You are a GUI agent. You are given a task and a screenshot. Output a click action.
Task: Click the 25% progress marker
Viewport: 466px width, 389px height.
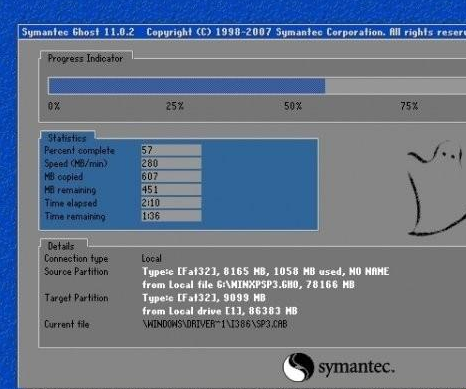(175, 106)
